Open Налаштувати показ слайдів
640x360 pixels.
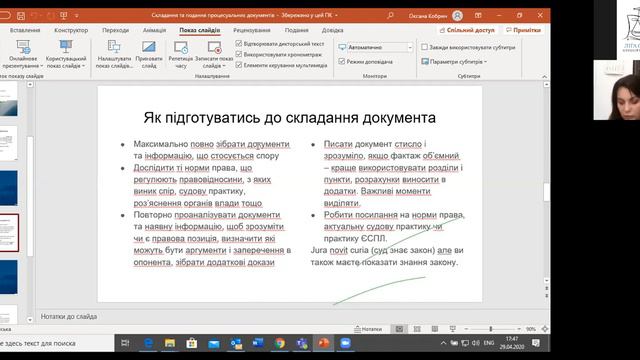click(x=114, y=54)
